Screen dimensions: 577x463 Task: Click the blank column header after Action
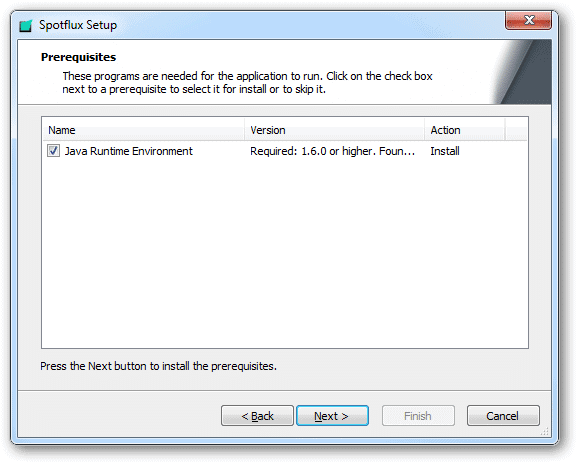click(x=516, y=130)
